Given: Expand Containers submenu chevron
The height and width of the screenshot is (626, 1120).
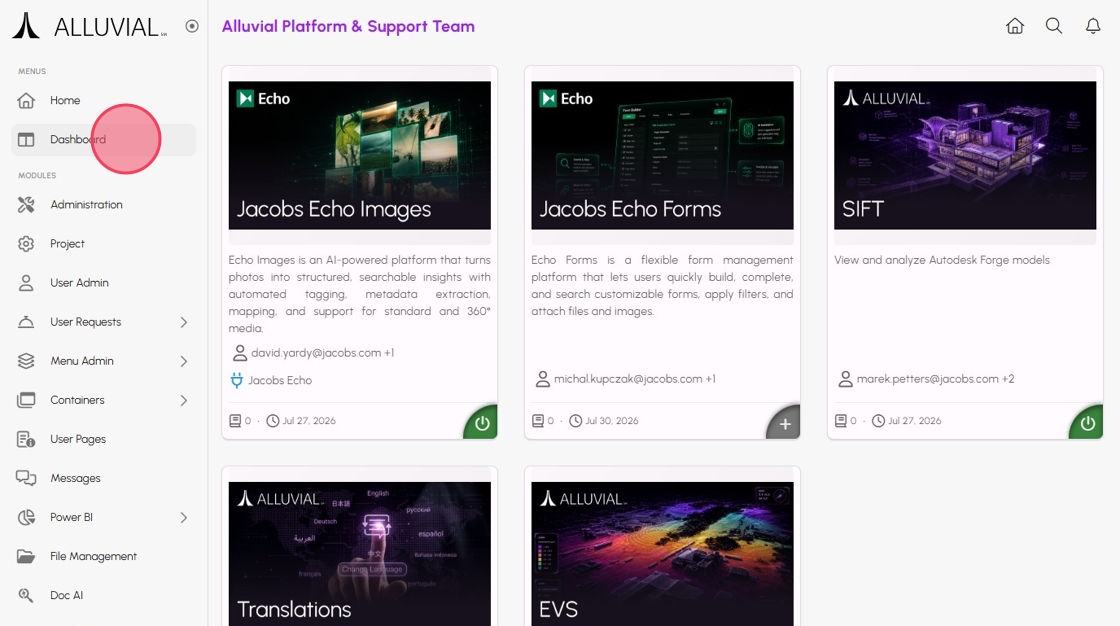Looking at the screenshot, I should [x=184, y=400].
